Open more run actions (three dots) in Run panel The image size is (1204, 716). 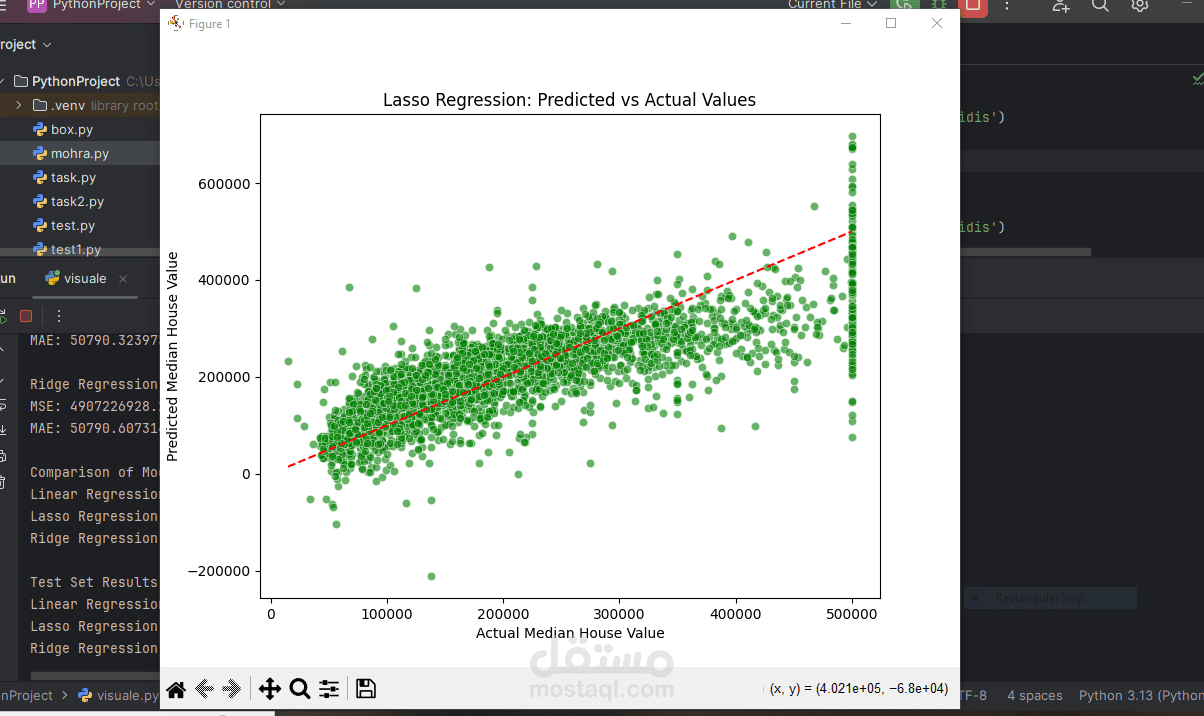pos(58,316)
